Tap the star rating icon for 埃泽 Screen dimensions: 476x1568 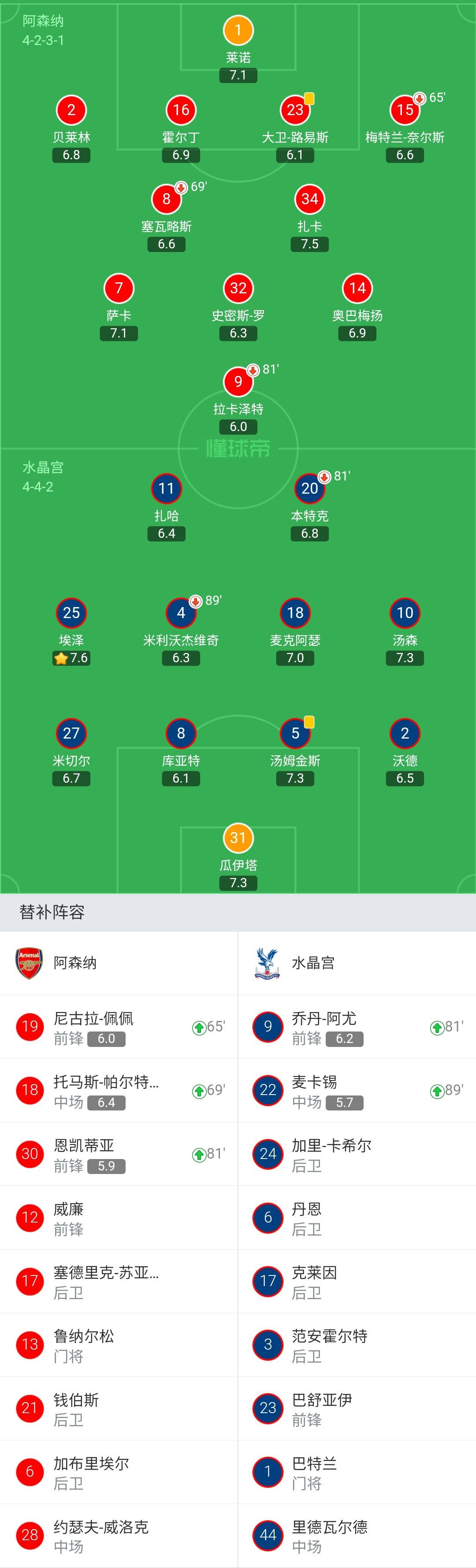point(61,658)
